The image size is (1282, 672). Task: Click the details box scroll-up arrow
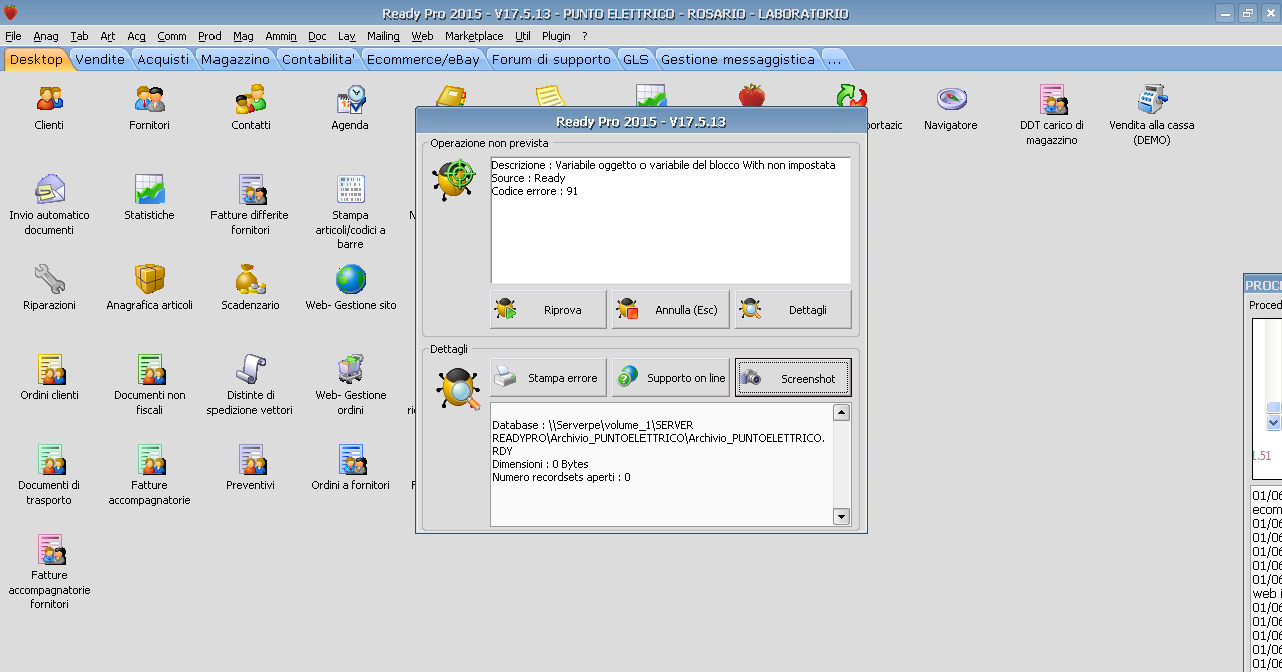click(x=841, y=413)
